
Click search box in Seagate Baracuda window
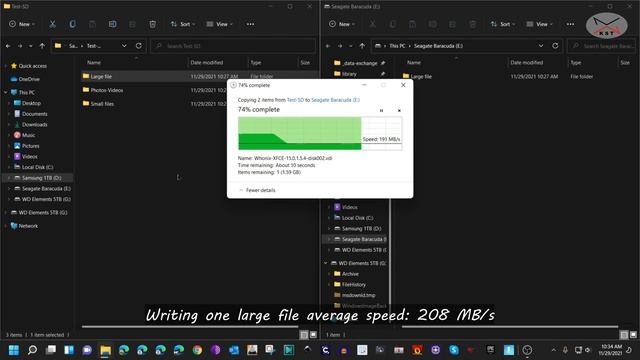pos(602,46)
